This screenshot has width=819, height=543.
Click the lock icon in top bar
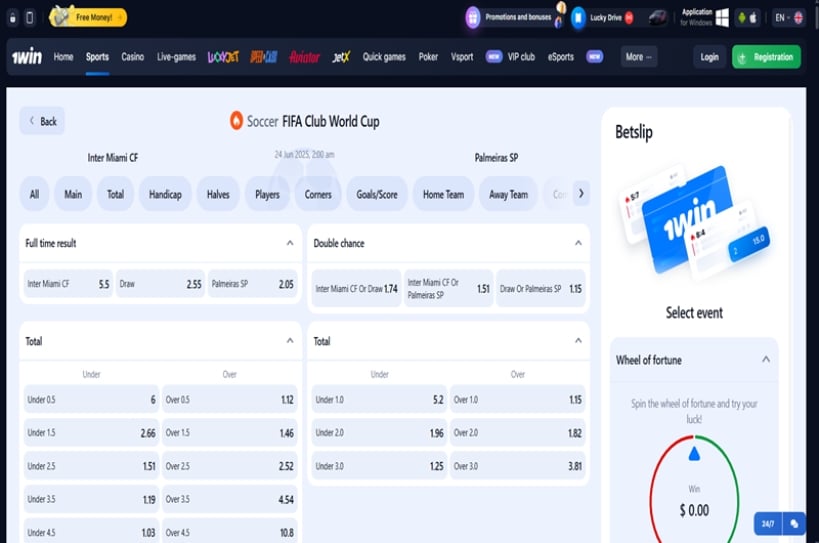tap(13, 18)
